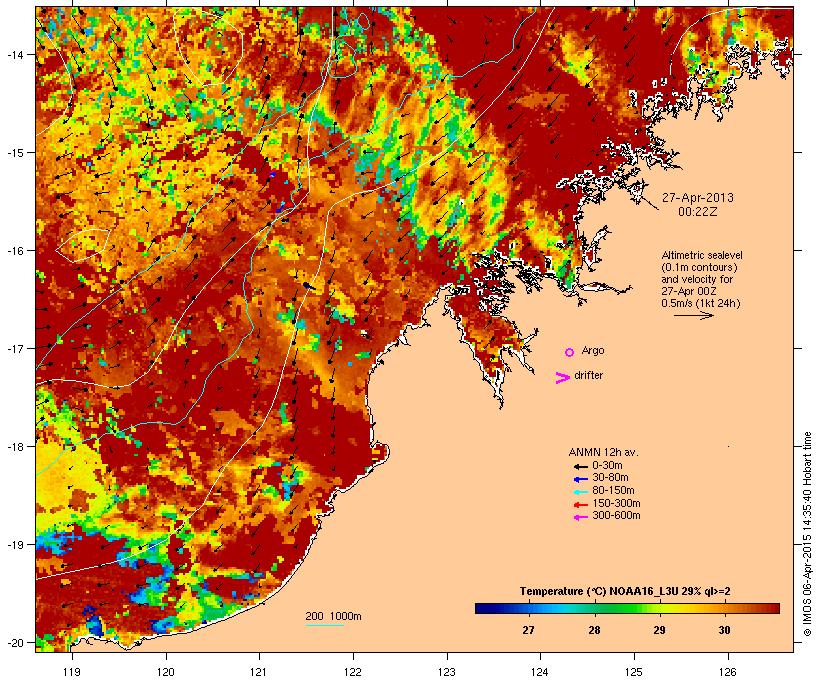
Task: Click longitude axis label 124
Action: [x=540, y=672]
